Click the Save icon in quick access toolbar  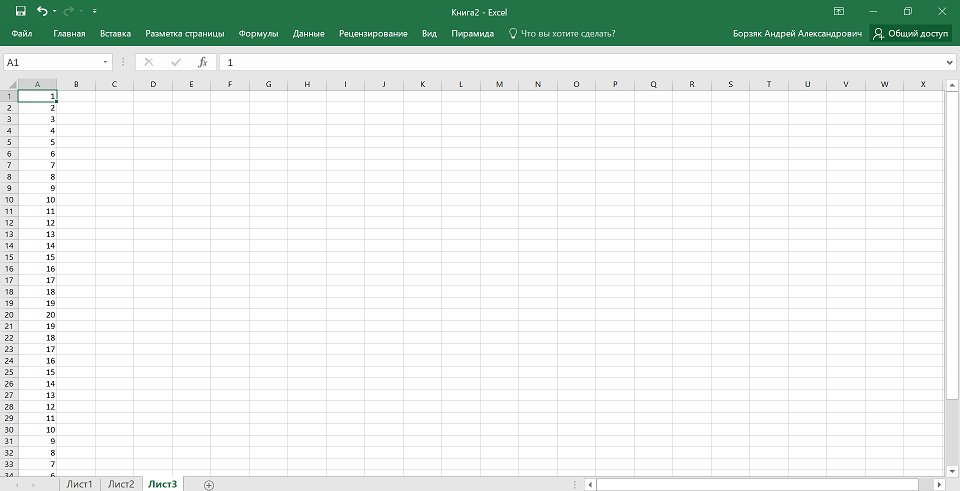pyautogui.click(x=20, y=11)
